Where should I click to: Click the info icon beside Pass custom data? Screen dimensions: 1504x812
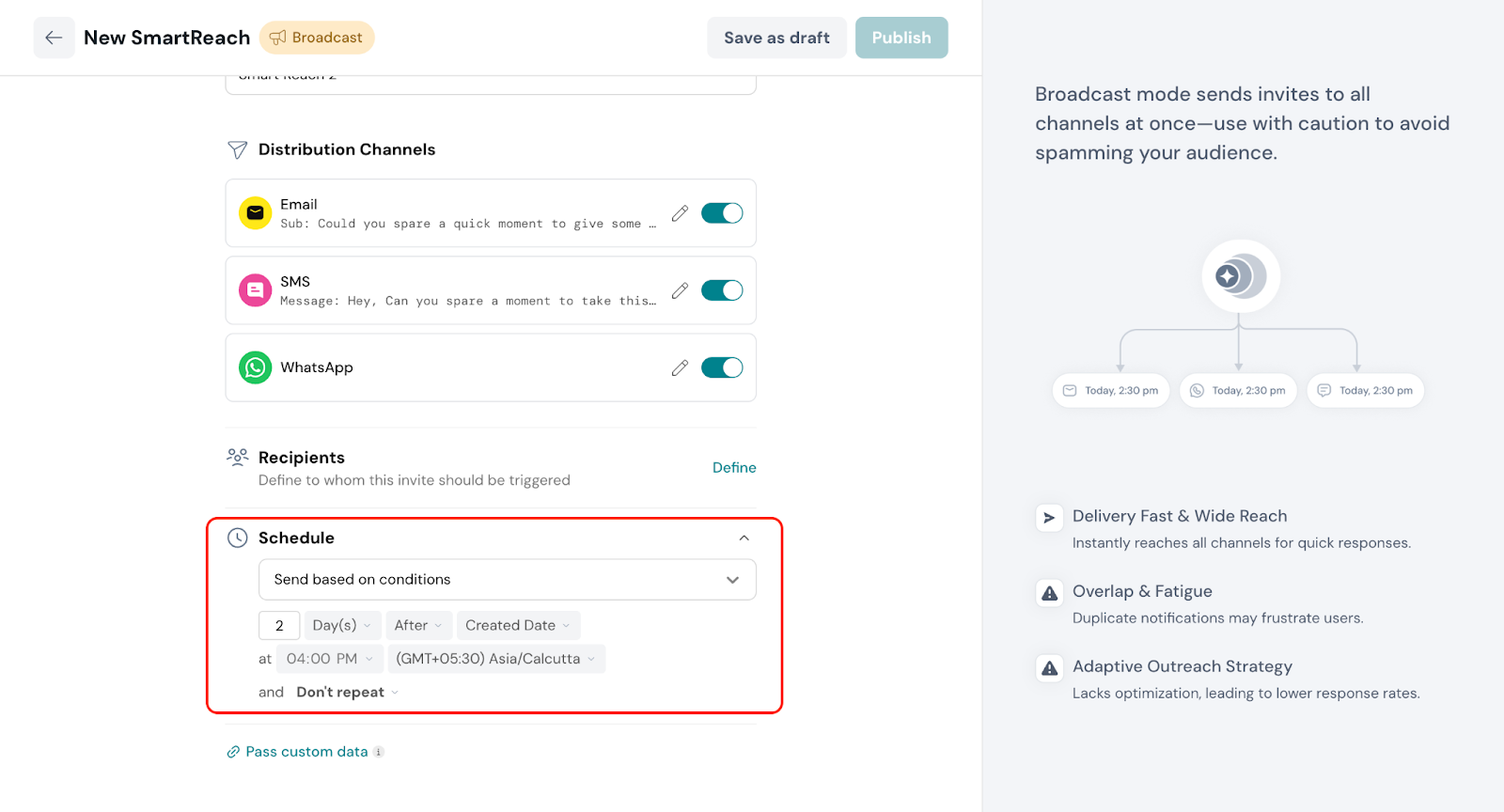(379, 752)
